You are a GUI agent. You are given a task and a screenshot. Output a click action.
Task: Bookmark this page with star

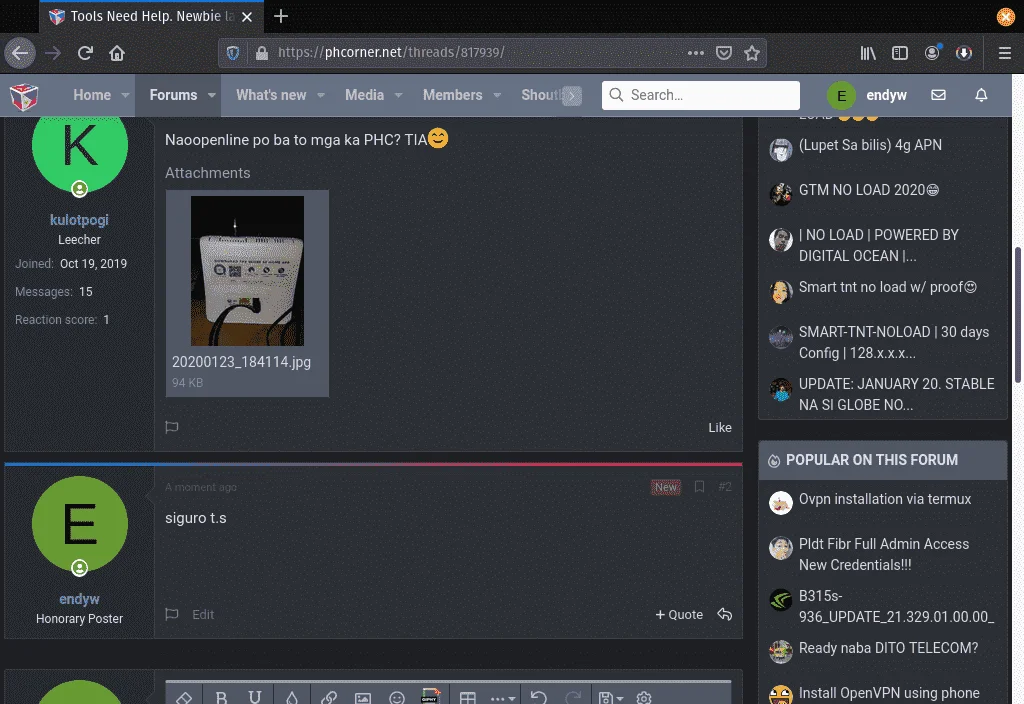click(752, 53)
